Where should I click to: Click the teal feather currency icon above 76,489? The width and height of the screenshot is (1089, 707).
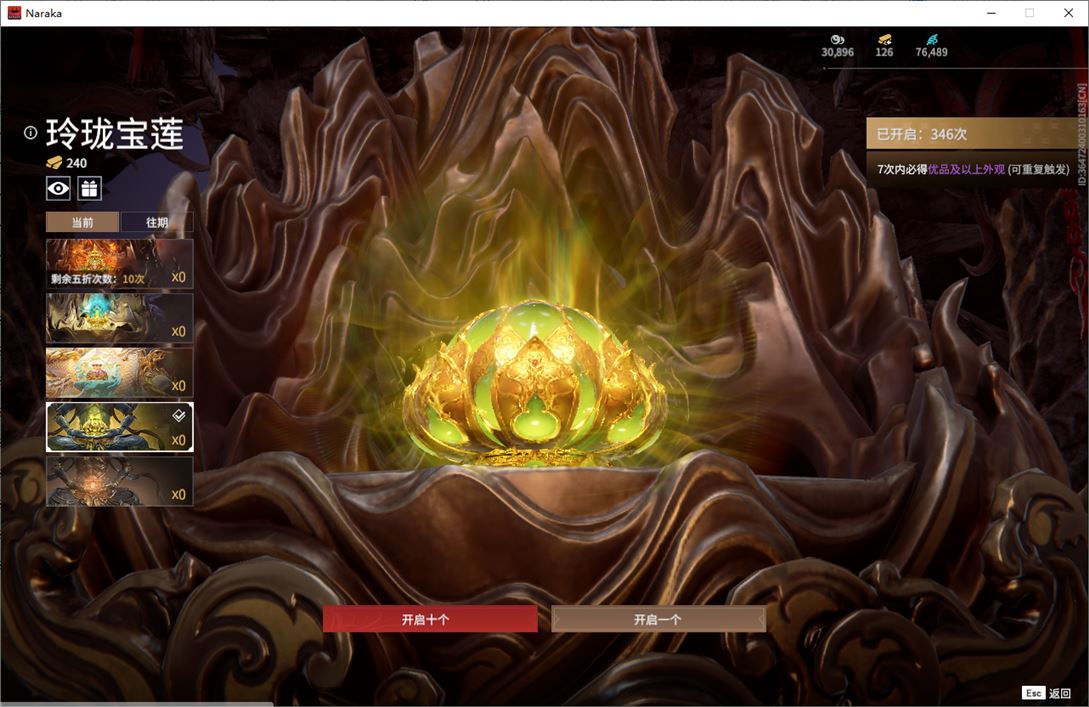[x=932, y=40]
